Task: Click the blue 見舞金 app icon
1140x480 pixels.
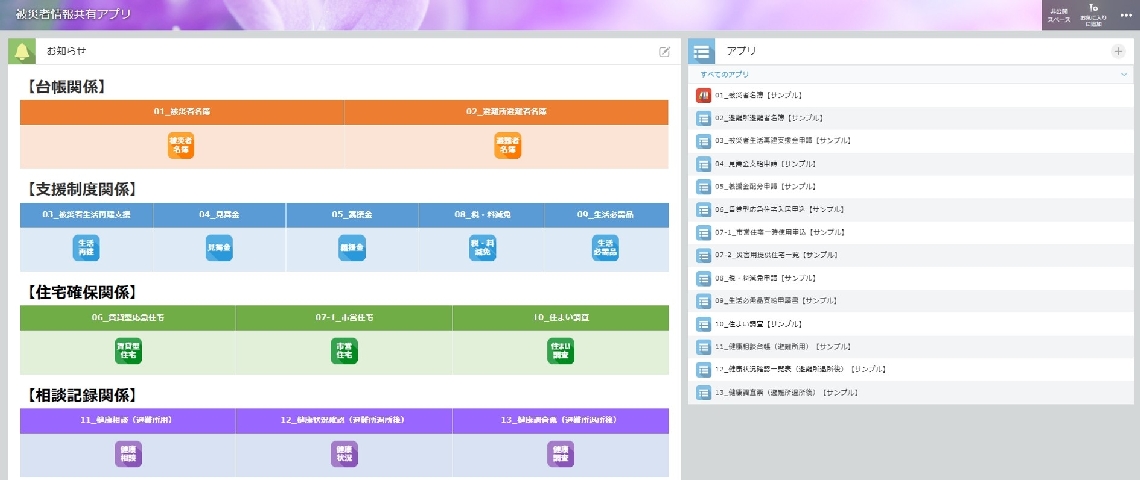Action: click(x=219, y=248)
